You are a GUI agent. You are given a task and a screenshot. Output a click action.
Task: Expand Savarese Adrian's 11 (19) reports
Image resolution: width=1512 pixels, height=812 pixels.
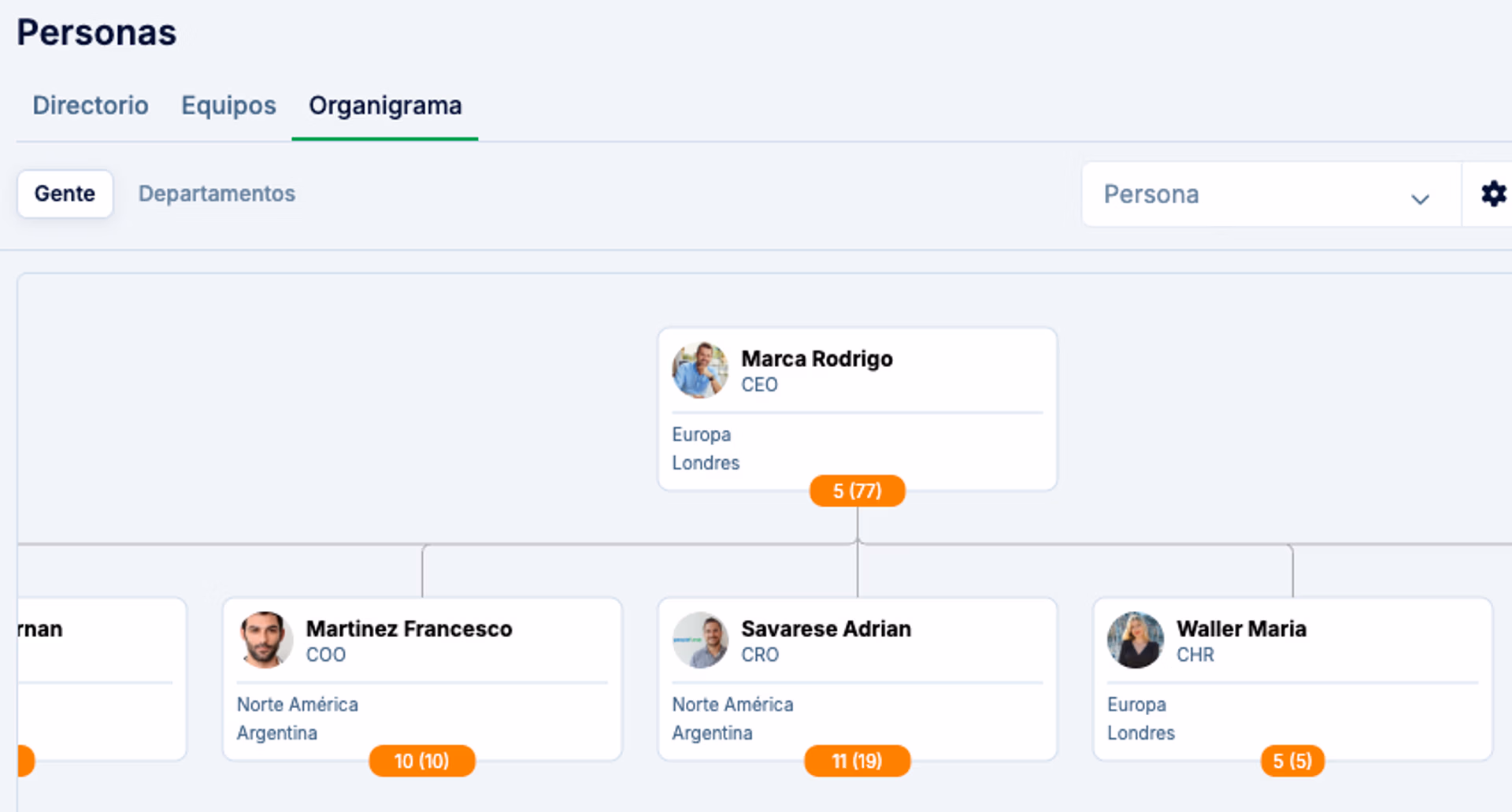pyautogui.click(x=857, y=761)
